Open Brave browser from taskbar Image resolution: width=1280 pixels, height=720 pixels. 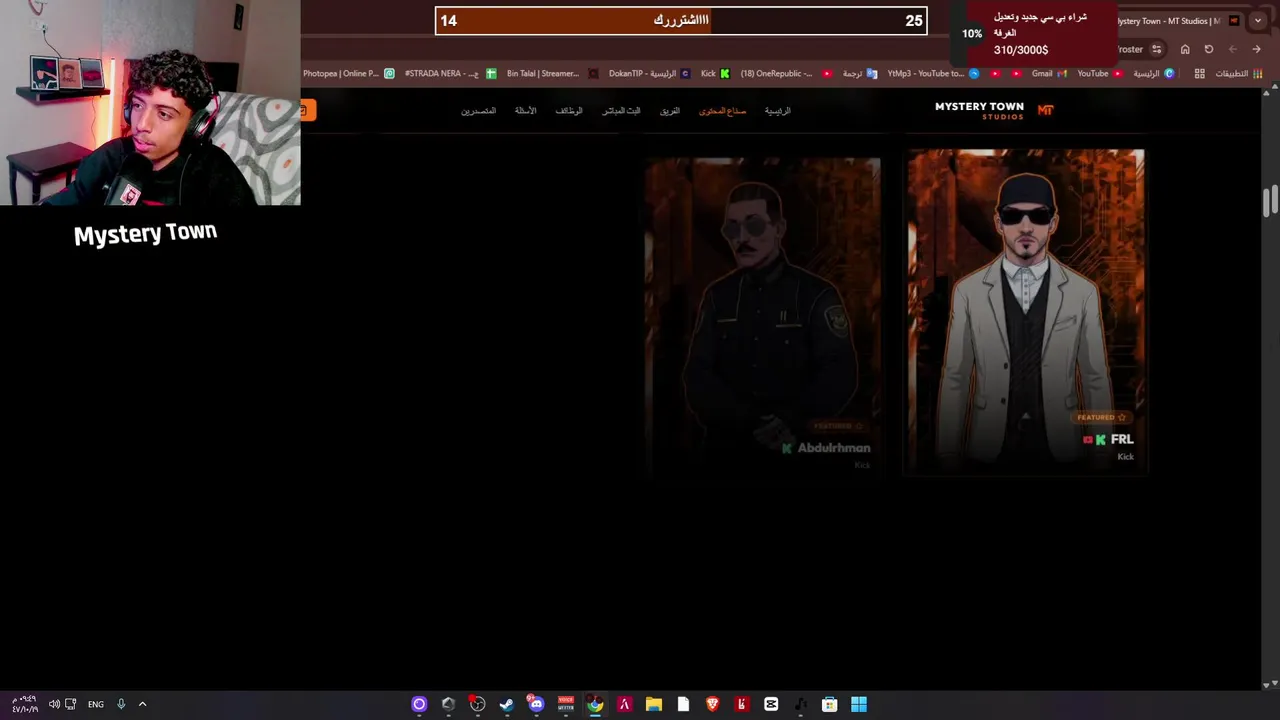tap(712, 704)
